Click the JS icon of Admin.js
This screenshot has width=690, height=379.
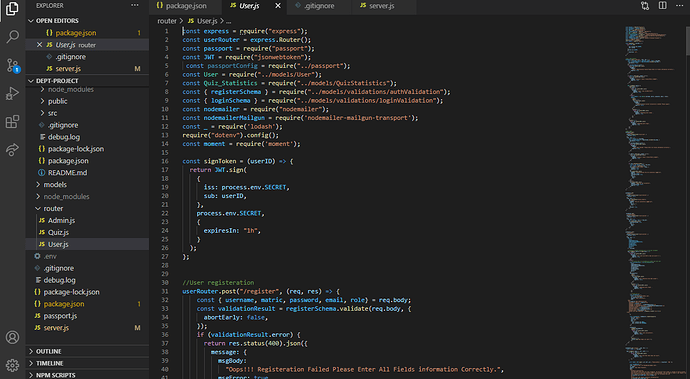(42, 220)
